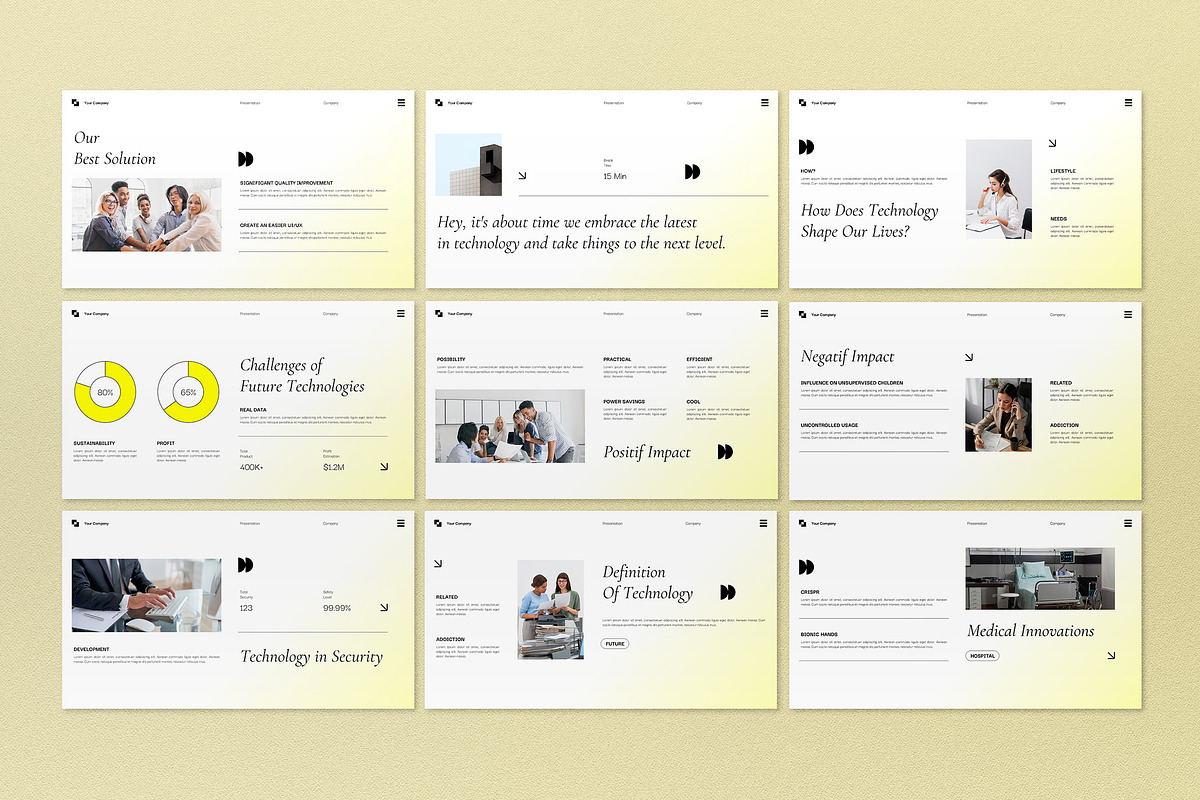Image resolution: width=1200 pixels, height=800 pixels.
Task: Click the HOSPITAL pill button
Action: [x=982, y=656]
